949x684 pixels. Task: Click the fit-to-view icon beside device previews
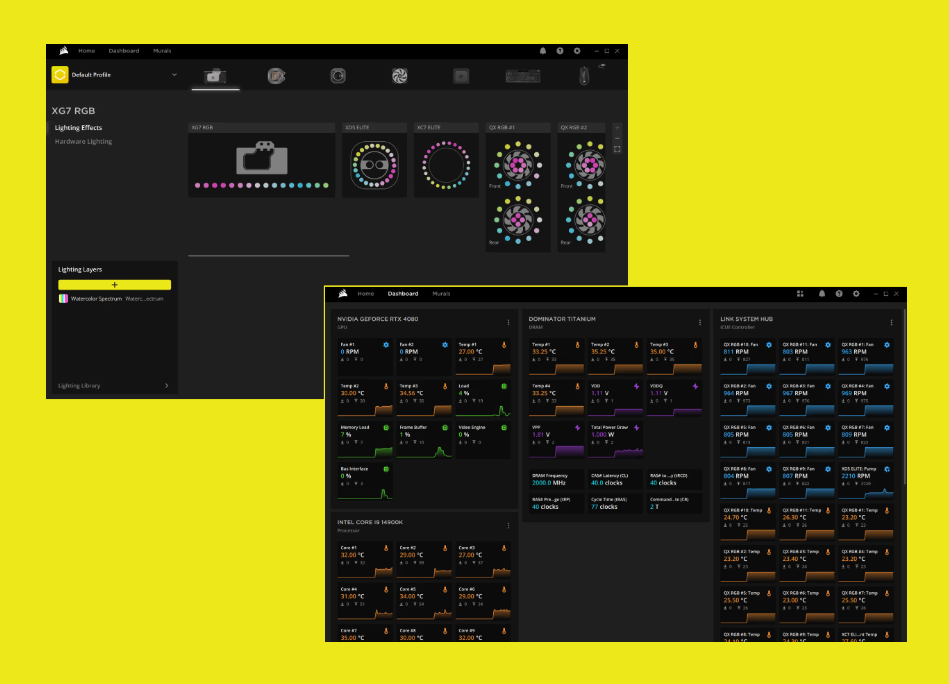[617, 149]
